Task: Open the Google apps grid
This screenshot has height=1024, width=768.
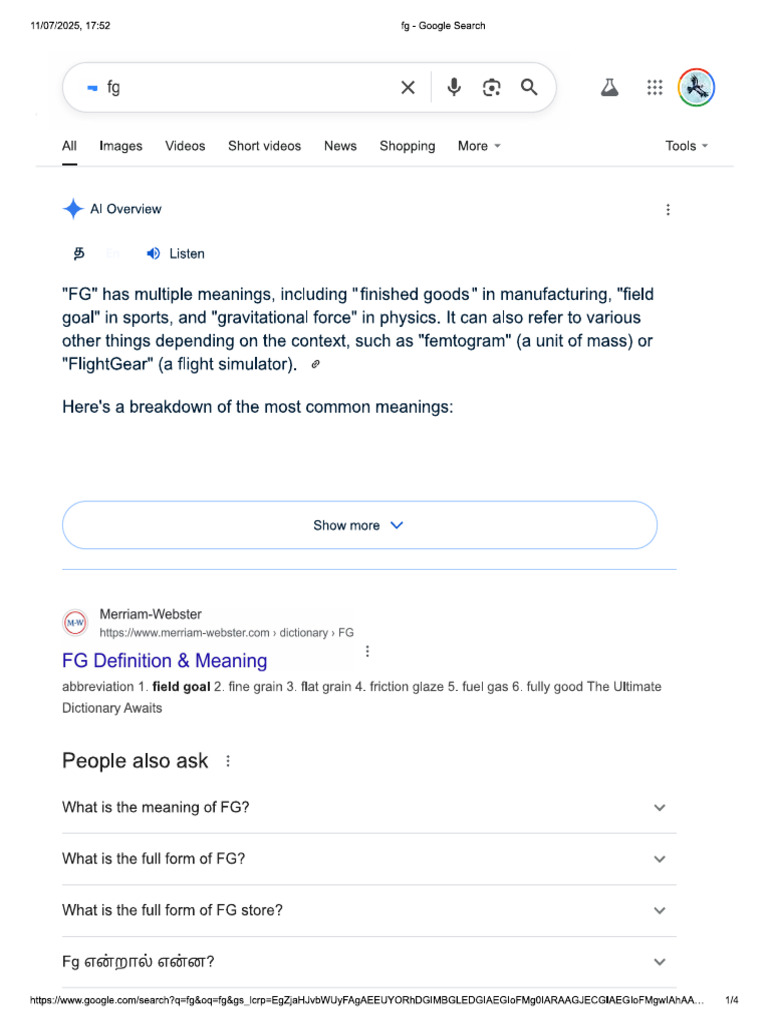Action: point(655,88)
